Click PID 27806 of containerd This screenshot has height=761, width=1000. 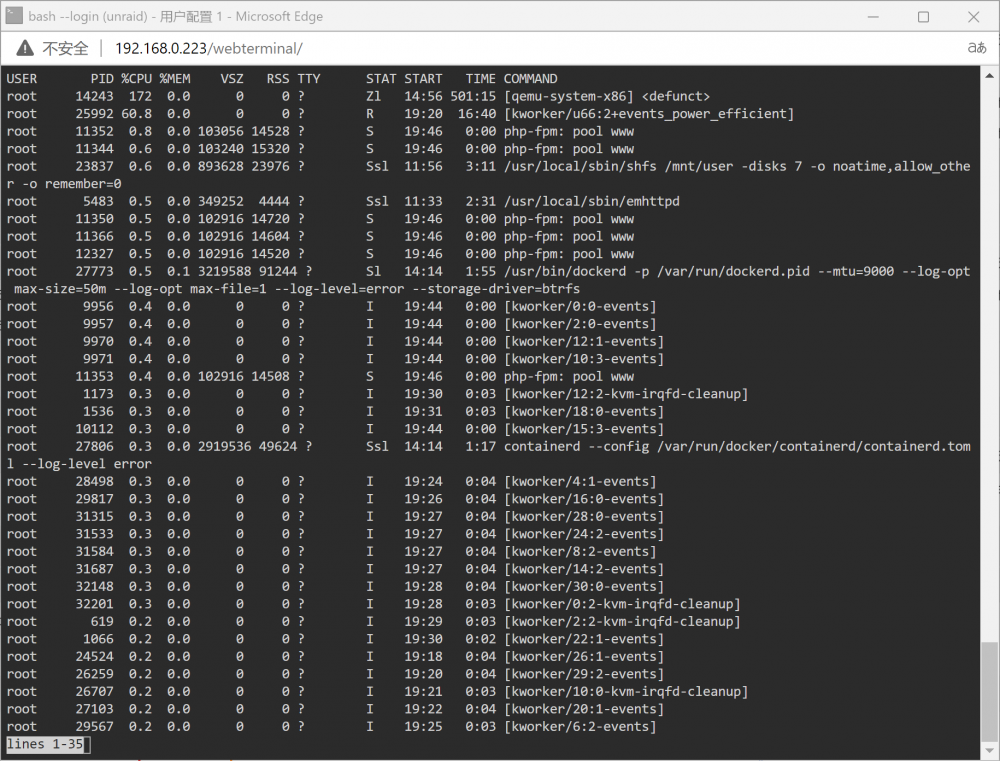click(94, 447)
